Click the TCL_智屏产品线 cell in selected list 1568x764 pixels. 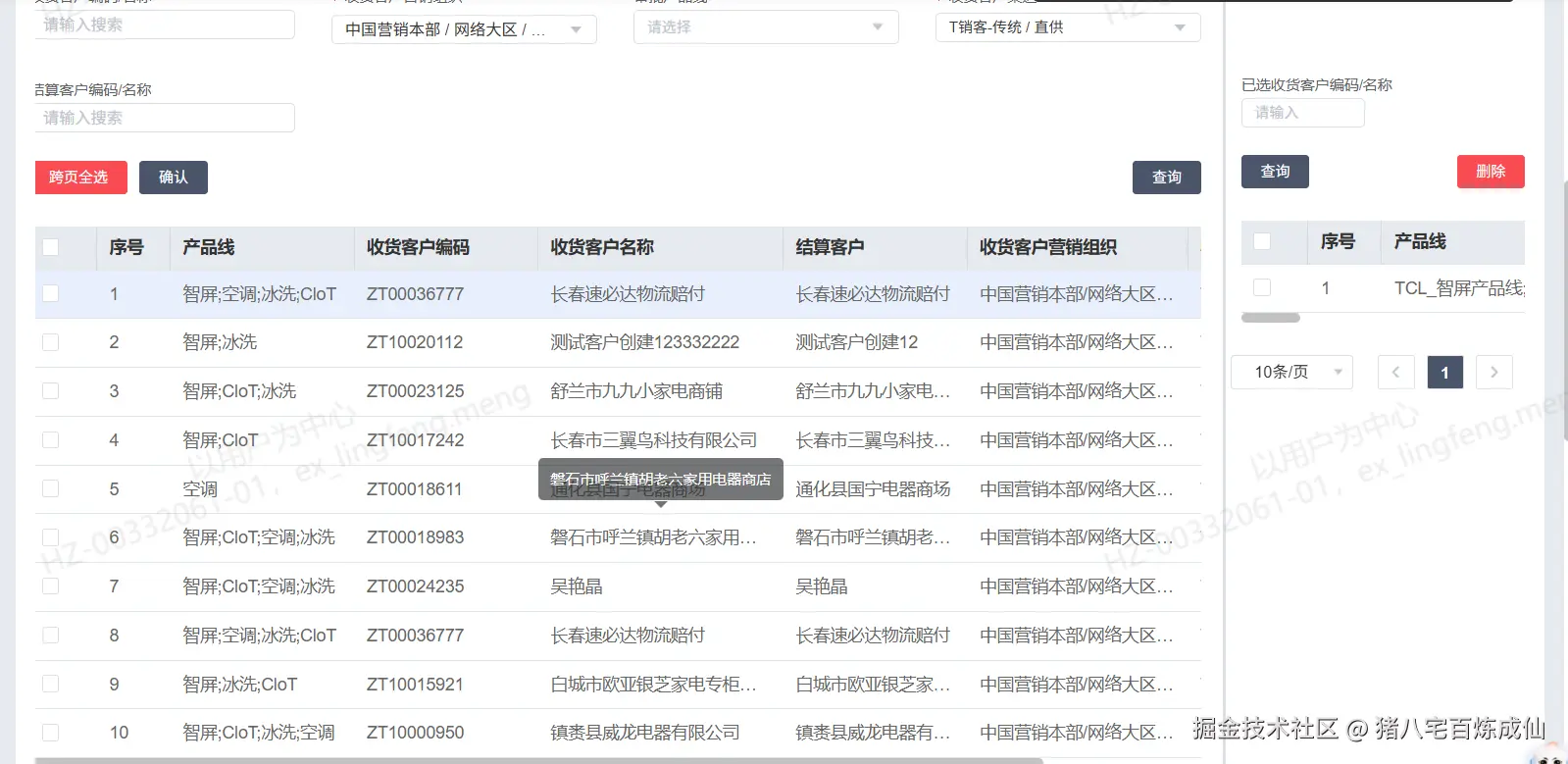[1459, 288]
